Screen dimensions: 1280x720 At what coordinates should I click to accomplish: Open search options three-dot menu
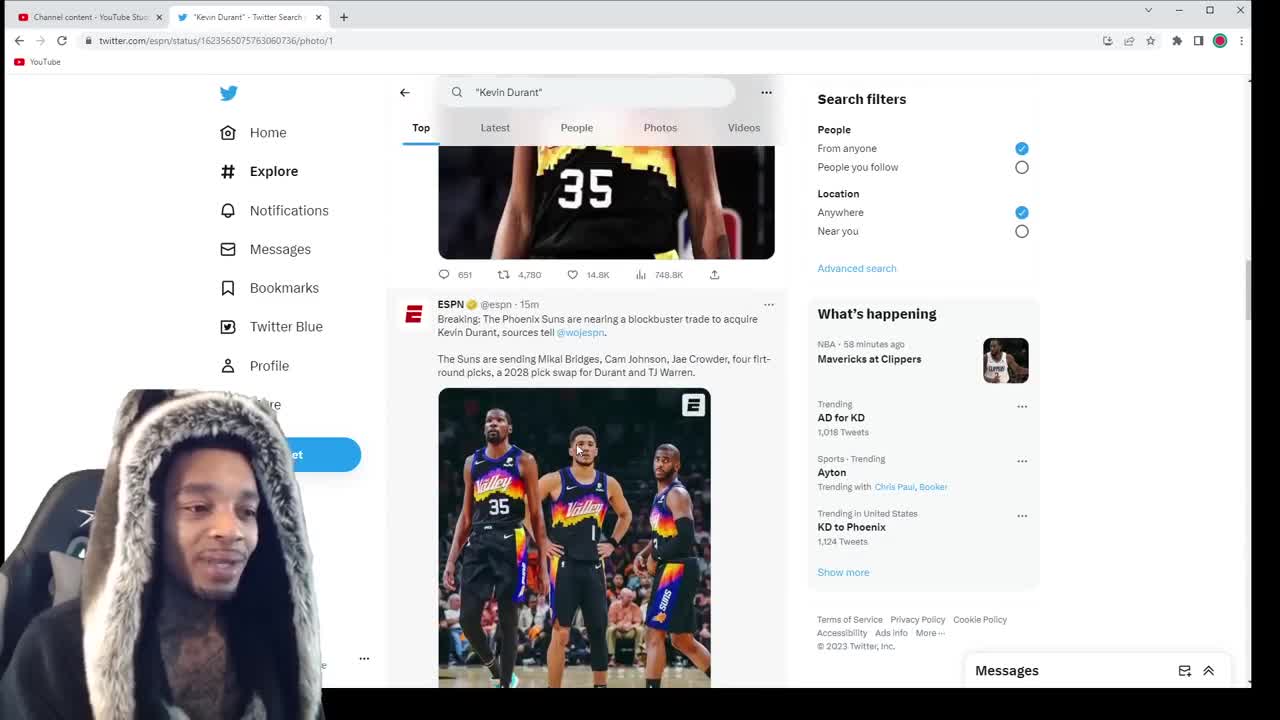(x=766, y=92)
